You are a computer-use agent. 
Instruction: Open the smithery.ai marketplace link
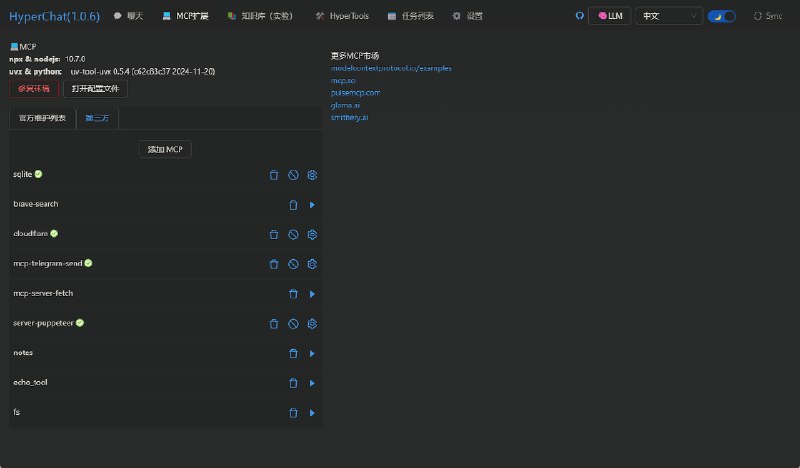click(350, 117)
